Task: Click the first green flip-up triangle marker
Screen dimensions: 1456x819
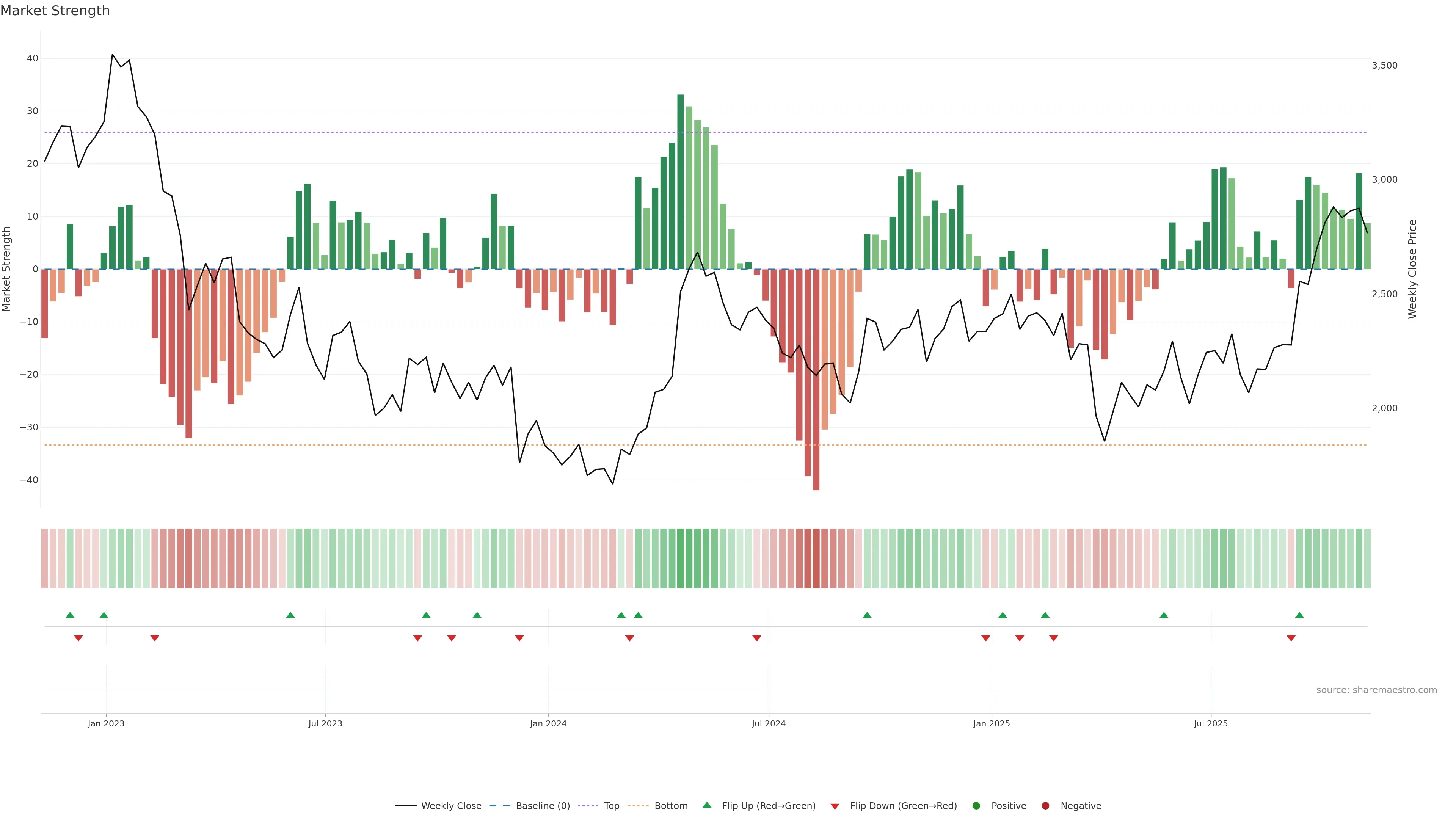Action: coord(70,615)
